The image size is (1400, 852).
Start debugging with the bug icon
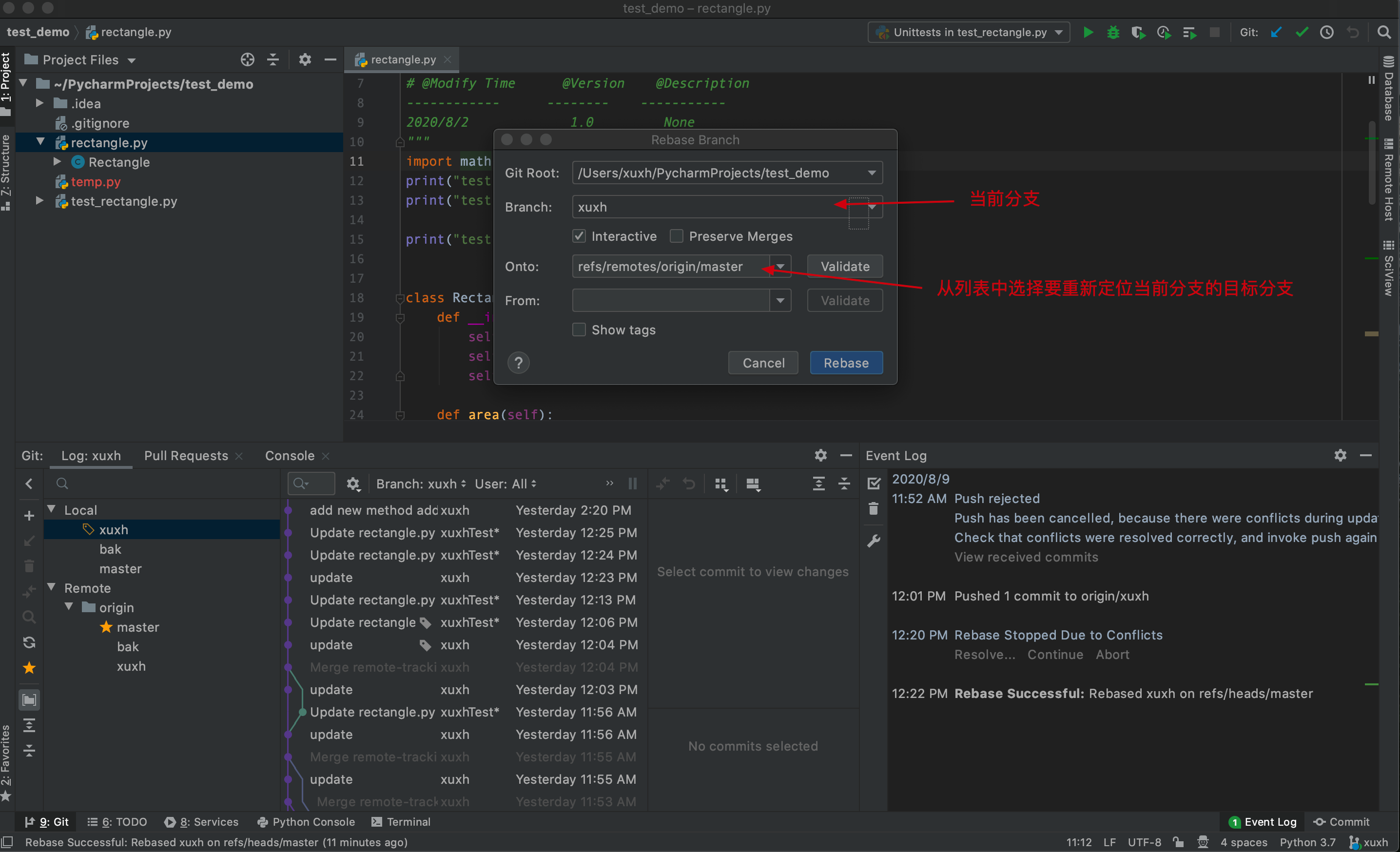[1113, 32]
